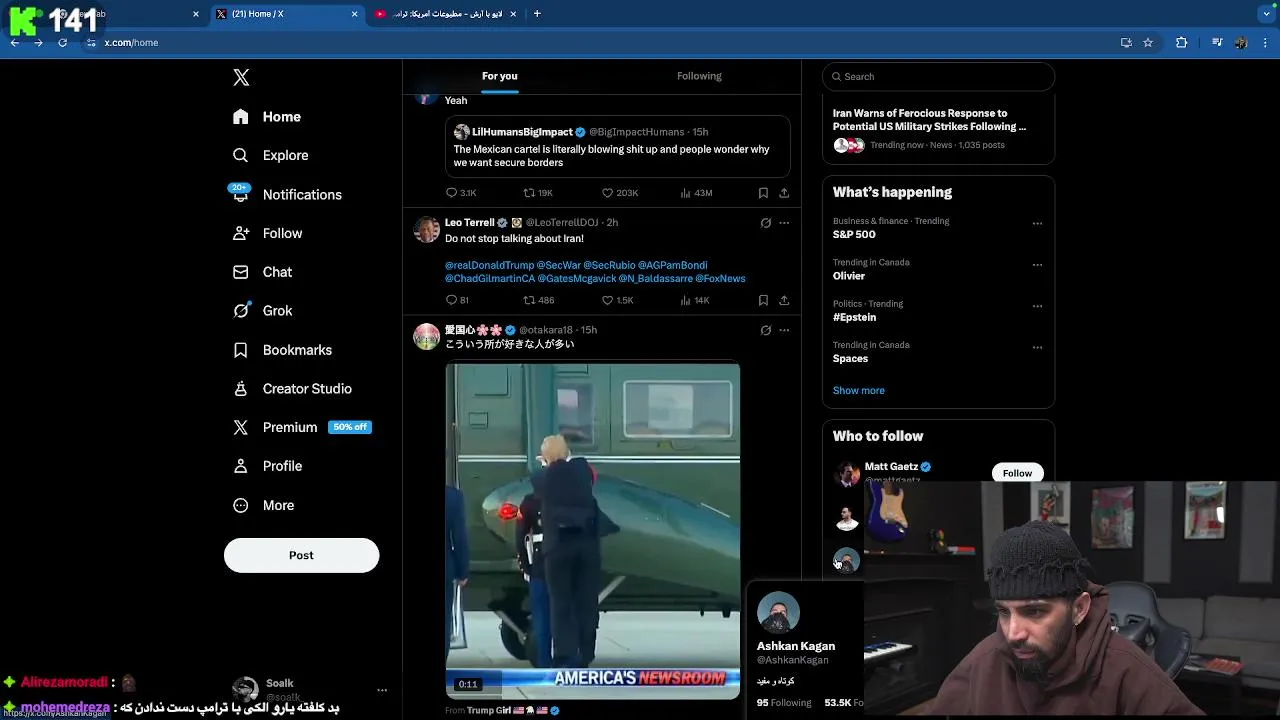This screenshot has width=1280, height=720.
Task: Click Leo Terrell's profile avatar
Action: [x=427, y=229]
